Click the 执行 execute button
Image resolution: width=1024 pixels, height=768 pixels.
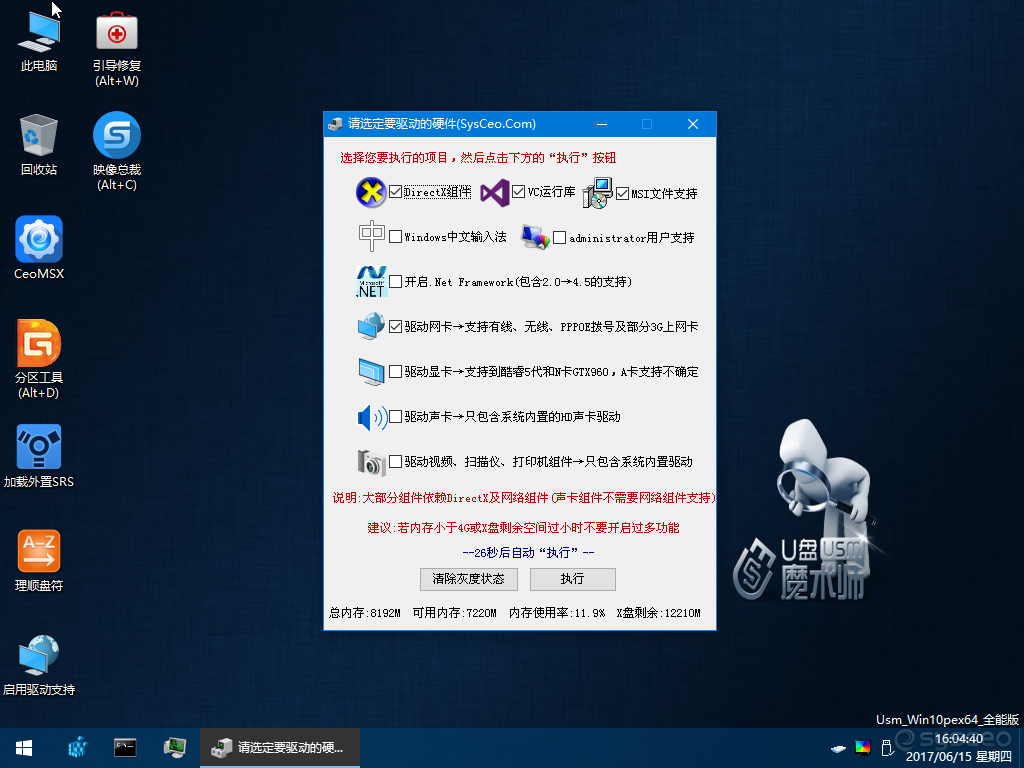[572, 579]
